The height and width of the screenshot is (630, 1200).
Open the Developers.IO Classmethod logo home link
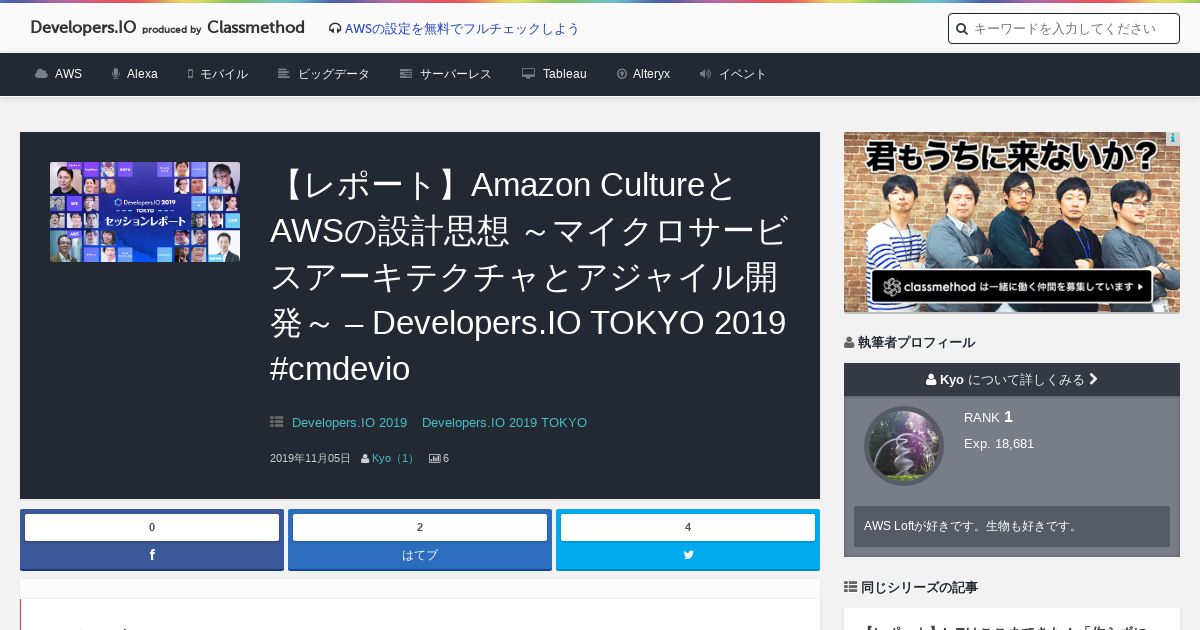[x=167, y=28]
